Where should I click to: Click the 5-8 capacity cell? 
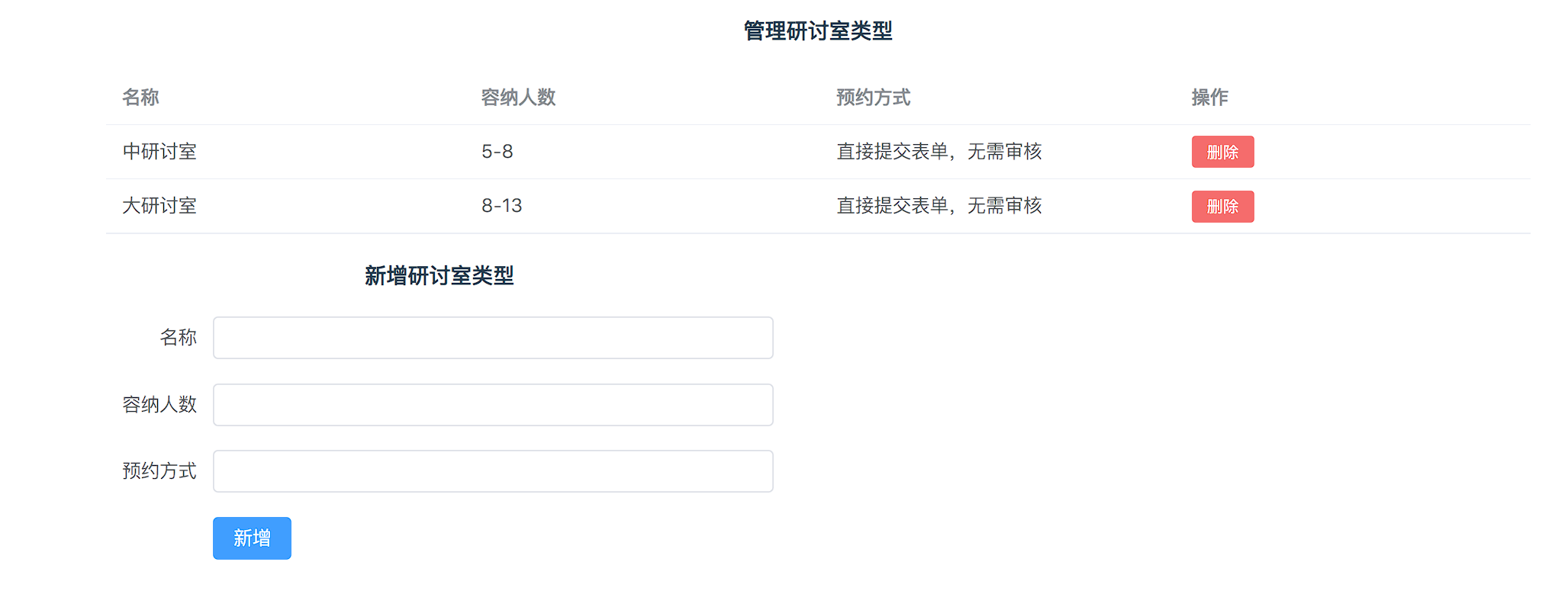[x=497, y=152]
